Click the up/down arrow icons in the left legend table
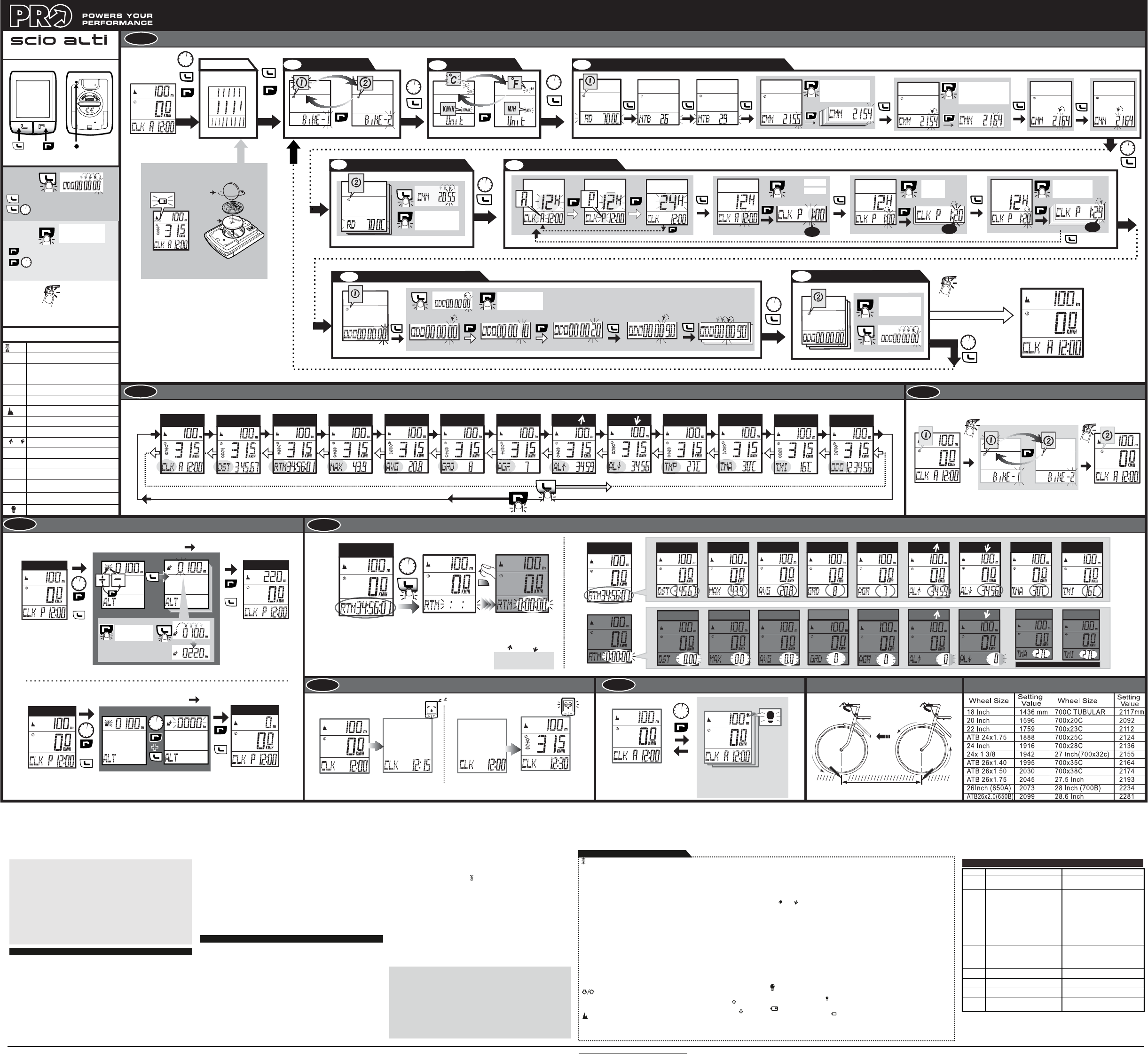 point(16,441)
